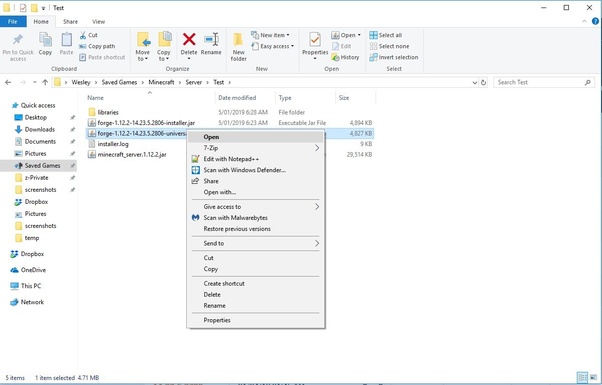Screen dimensions: 602x385
Task: Click Copy path in ribbon
Action: coord(97,46)
